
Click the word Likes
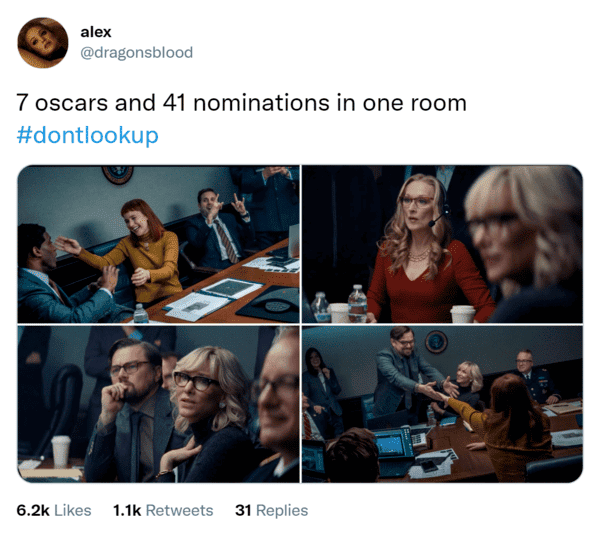(73, 510)
